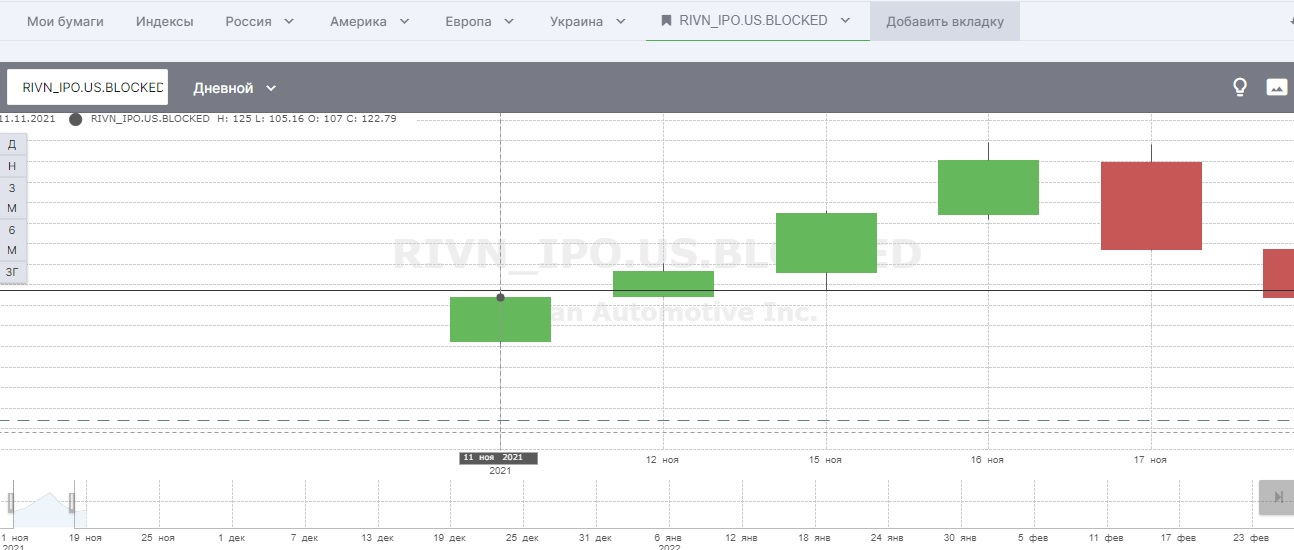
Task: Set chart range to ЗГ
Action: (13, 271)
